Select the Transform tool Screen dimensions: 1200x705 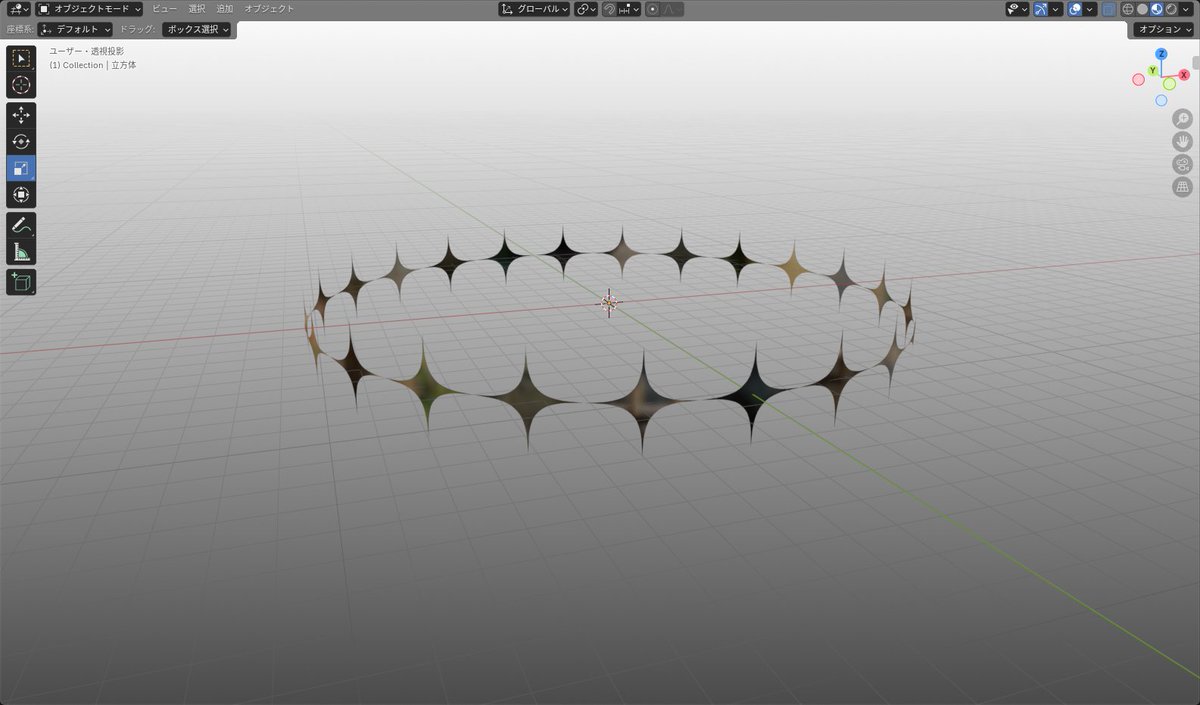pyautogui.click(x=21, y=194)
